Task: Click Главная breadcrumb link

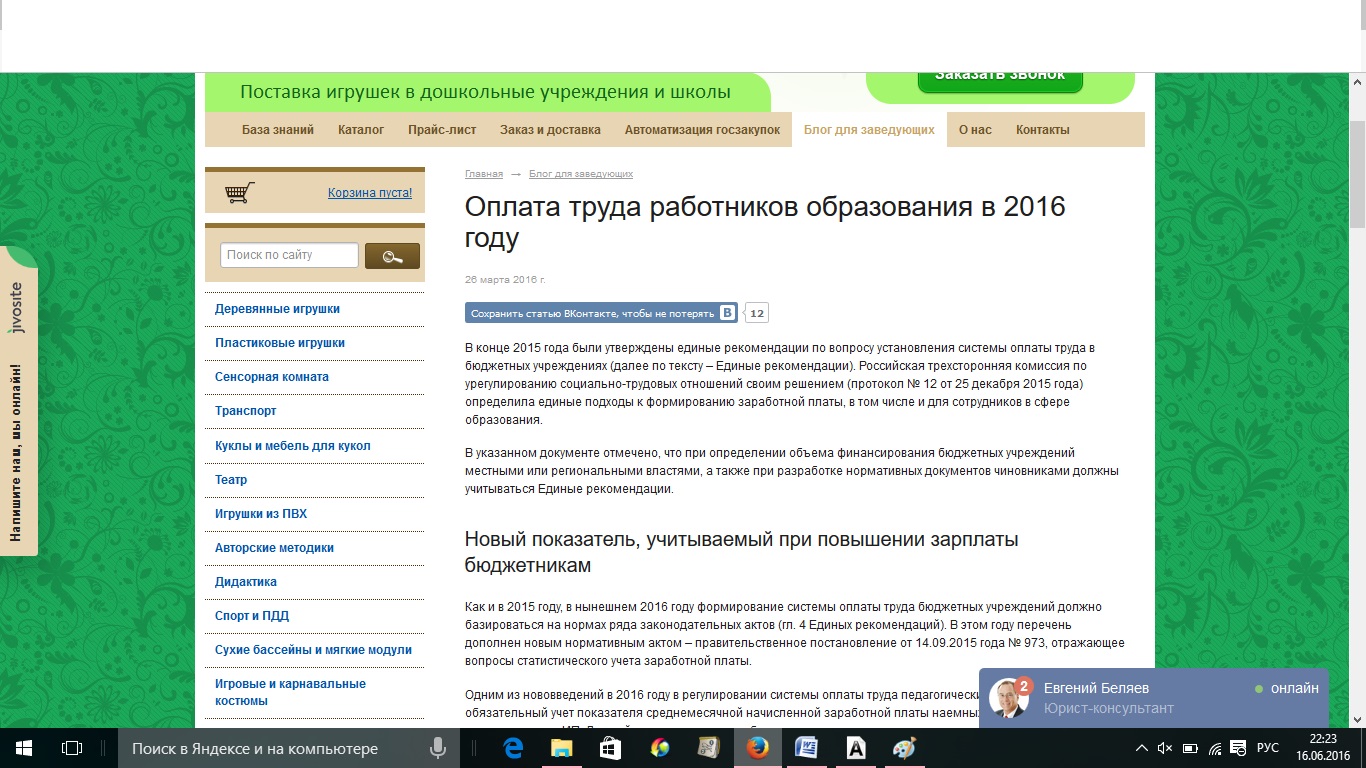Action: pyautogui.click(x=484, y=174)
